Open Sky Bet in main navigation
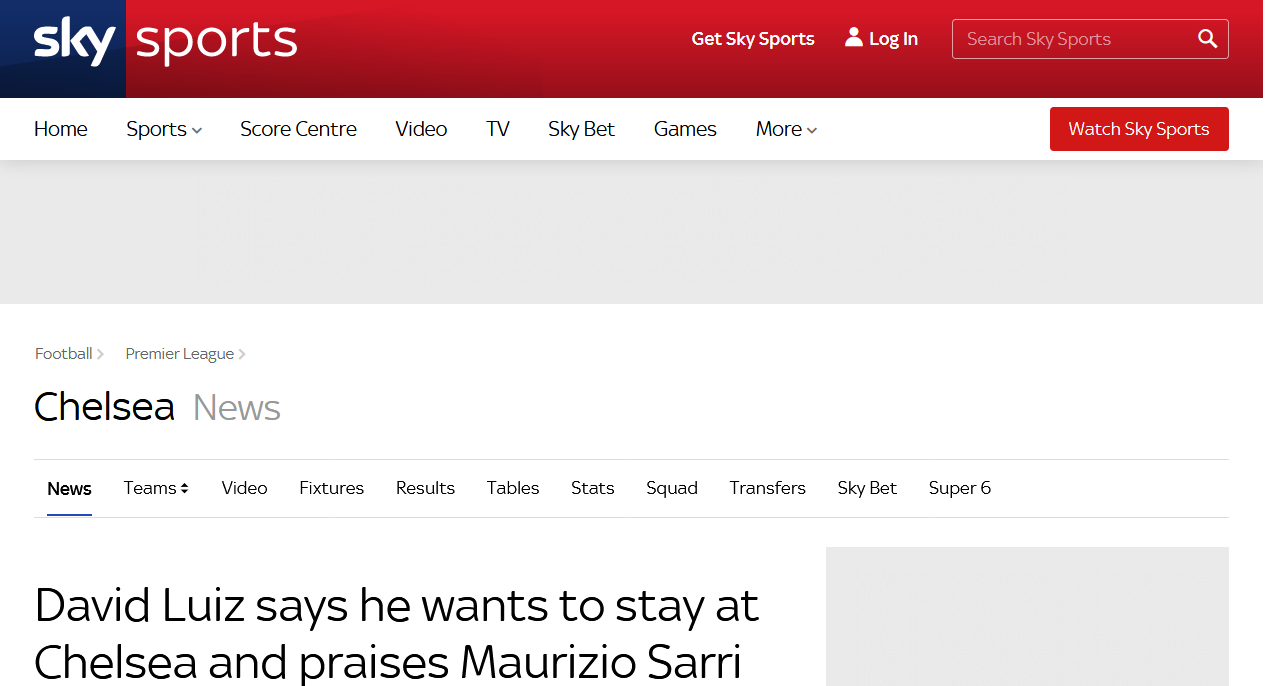1280x686 pixels. coord(581,129)
